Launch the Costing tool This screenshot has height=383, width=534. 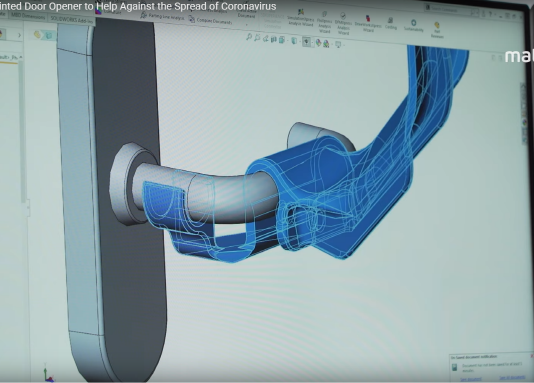[391, 24]
